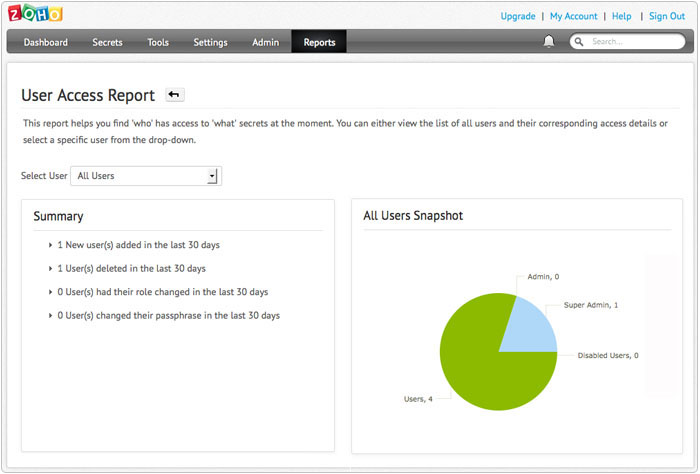Click the 'Super Admin, 1' chart label
The width and height of the screenshot is (700, 474).
point(591,305)
